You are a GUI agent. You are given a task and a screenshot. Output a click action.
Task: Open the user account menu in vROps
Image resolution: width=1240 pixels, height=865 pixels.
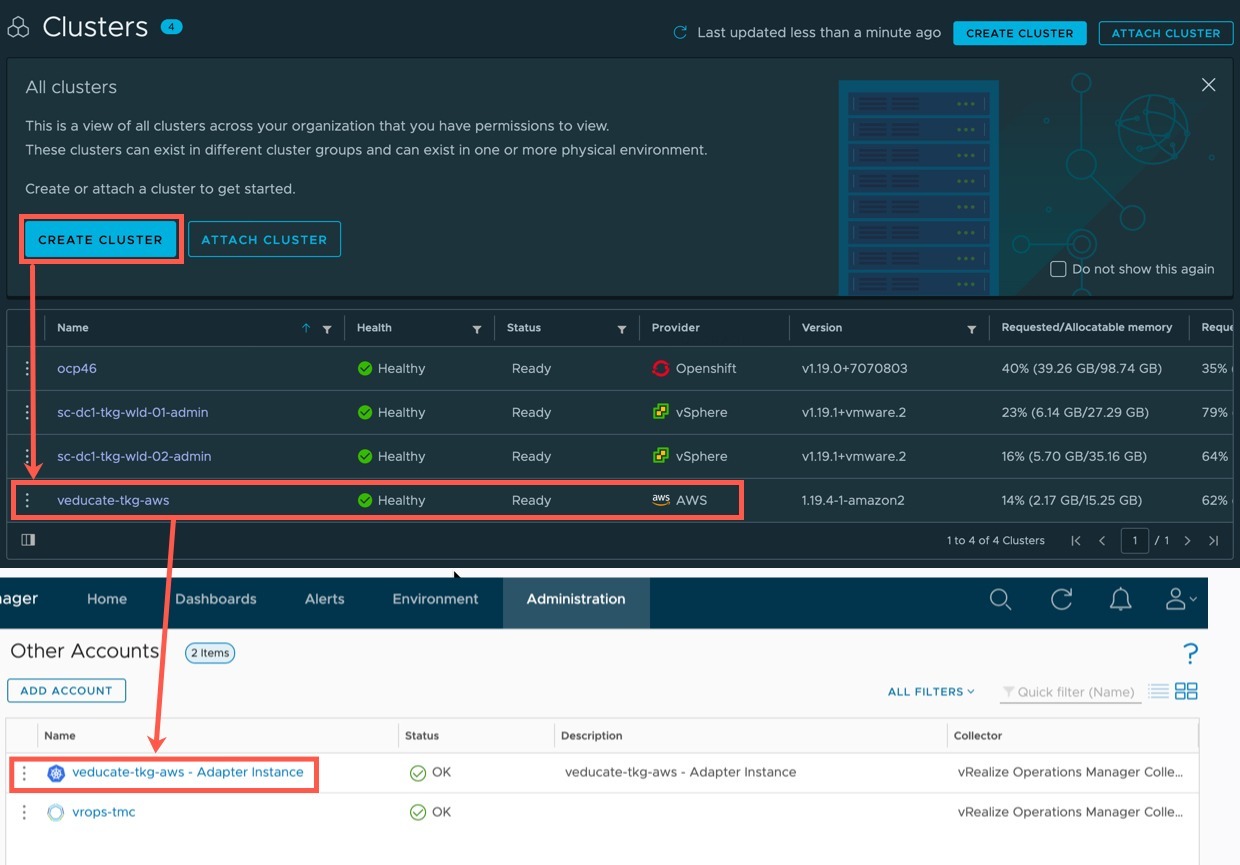[1181, 599]
